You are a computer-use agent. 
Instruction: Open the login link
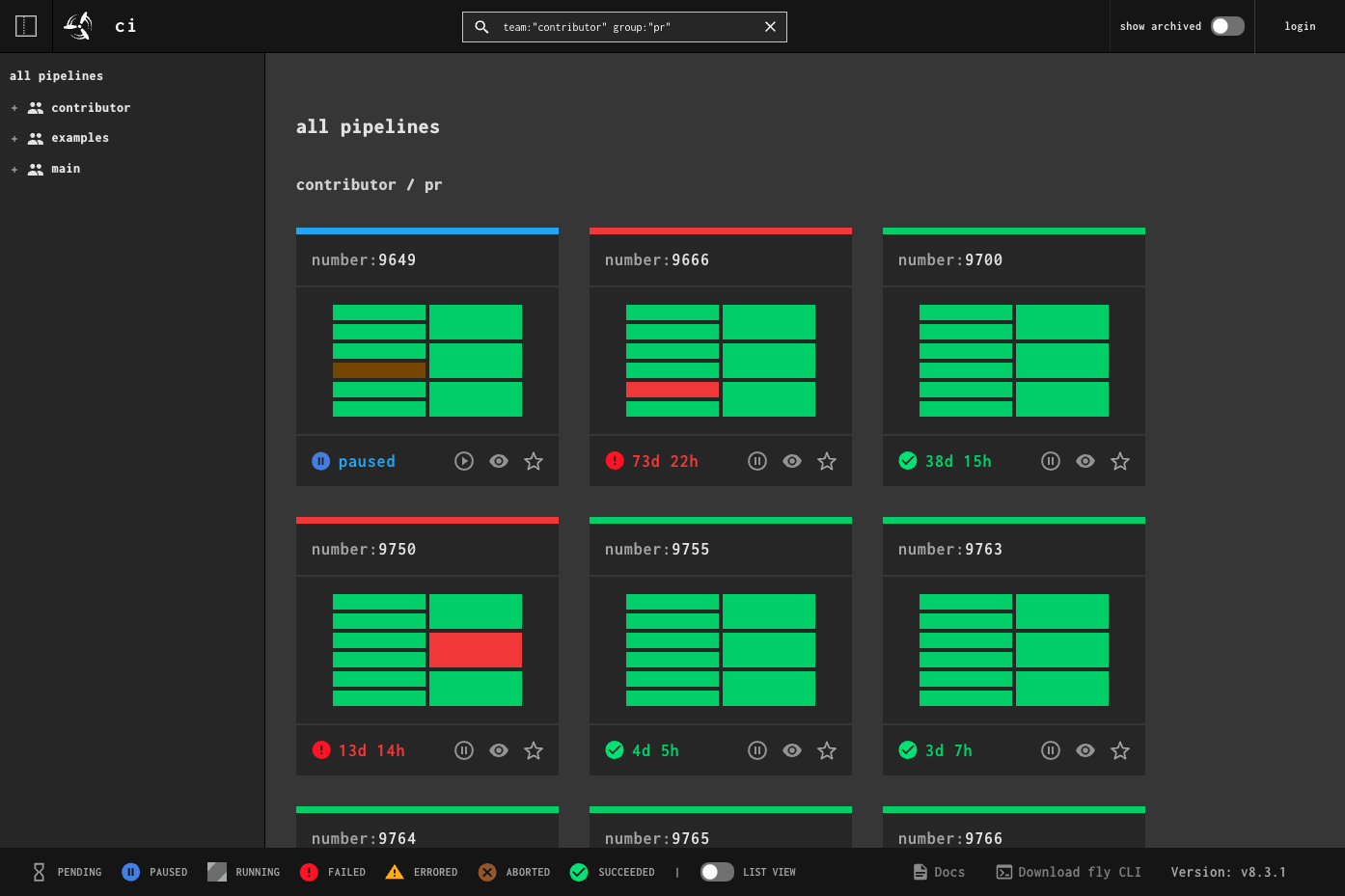point(1300,26)
